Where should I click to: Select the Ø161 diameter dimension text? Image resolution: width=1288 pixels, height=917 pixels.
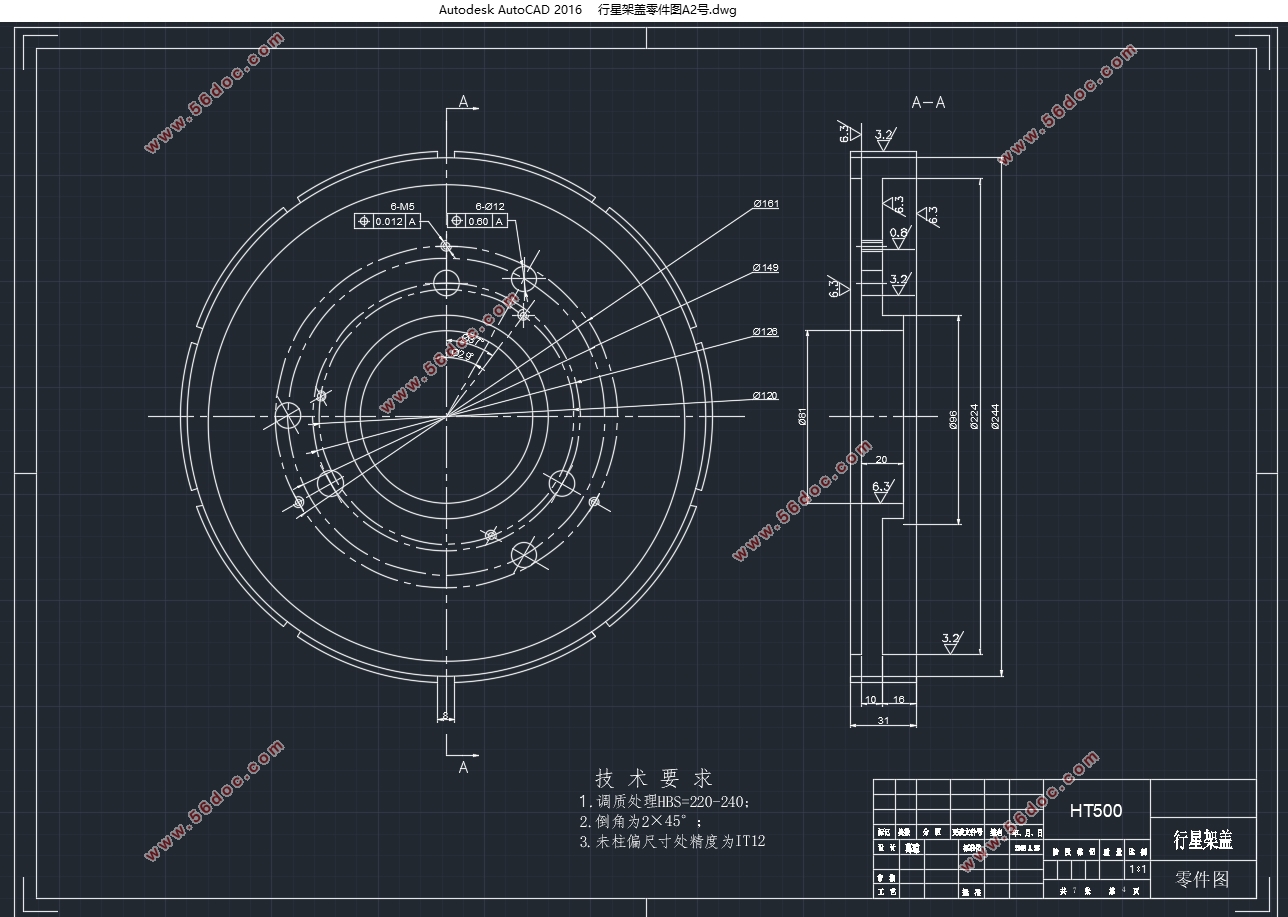(766, 204)
